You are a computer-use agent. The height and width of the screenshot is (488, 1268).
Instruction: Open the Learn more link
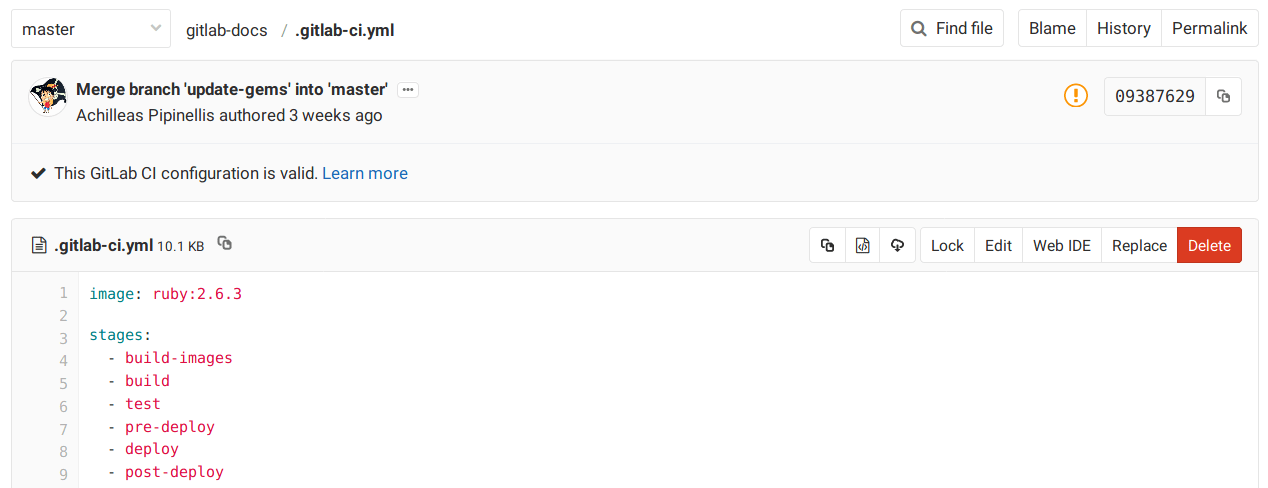(x=365, y=173)
